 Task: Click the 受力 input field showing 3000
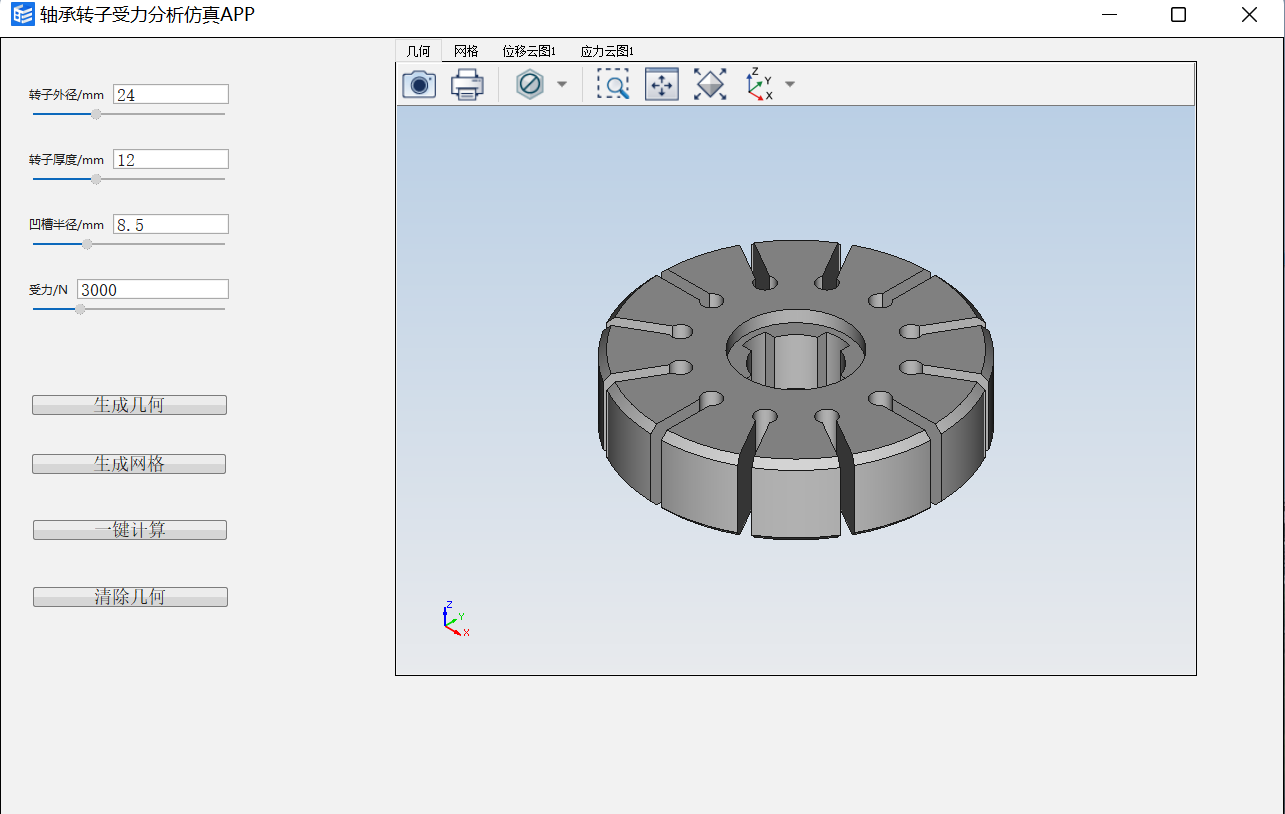tap(153, 290)
